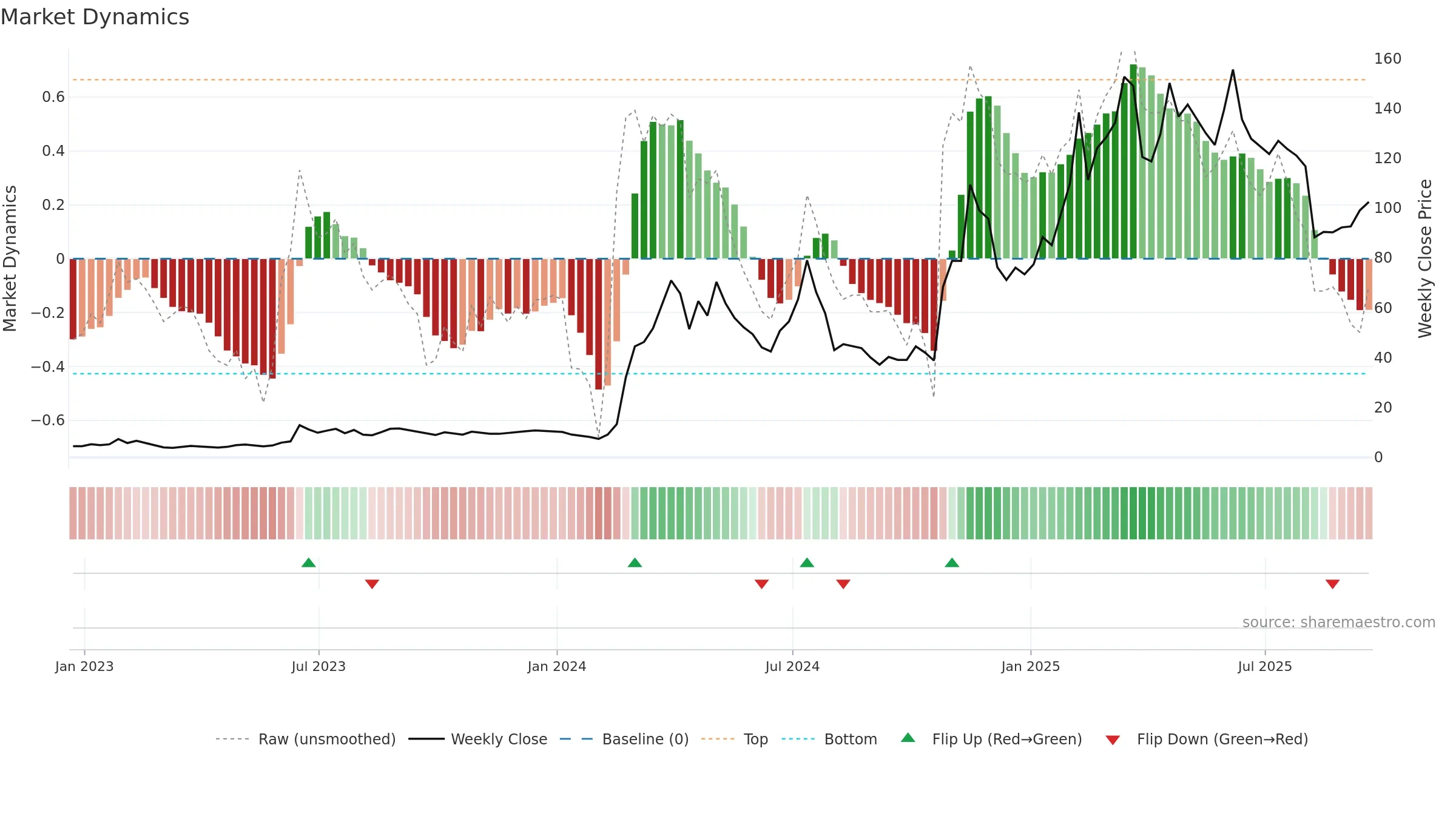1456x819 pixels.
Task: Select the green flip-up triangle right after Jul 2024
Action: [807, 562]
